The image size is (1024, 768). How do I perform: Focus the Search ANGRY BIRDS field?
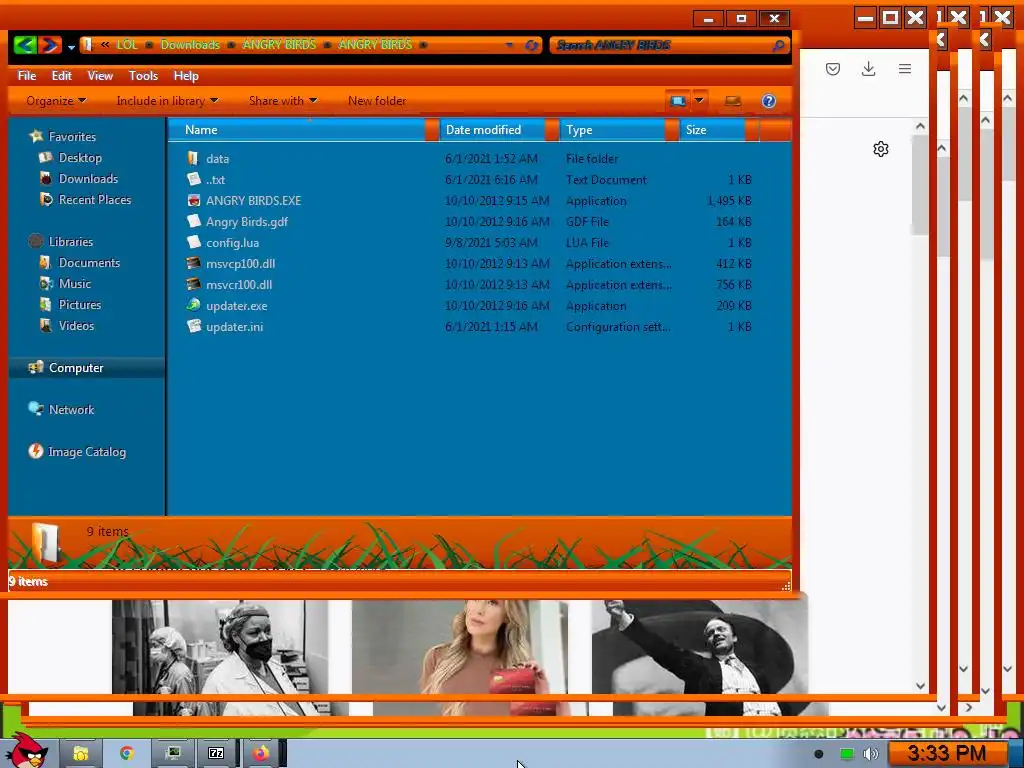click(x=669, y=45)
